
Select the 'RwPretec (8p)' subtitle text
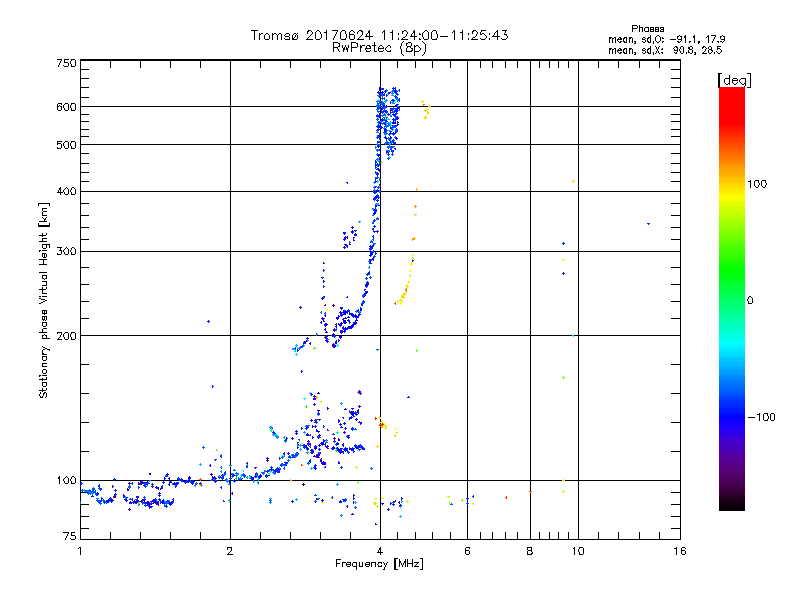[379, 48]
